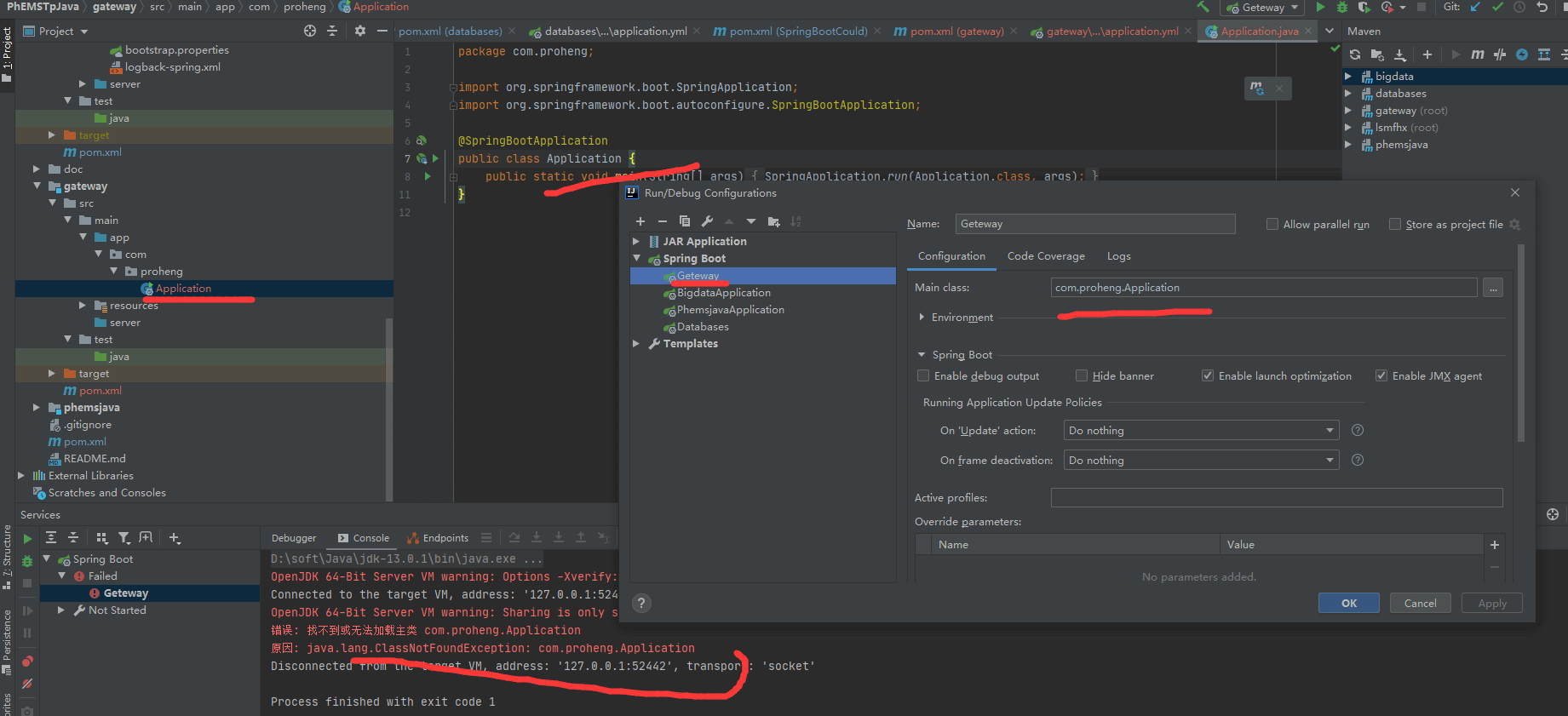Click the copy configuration icon
The image size is (1568, 716).
[x=685, y=221]
